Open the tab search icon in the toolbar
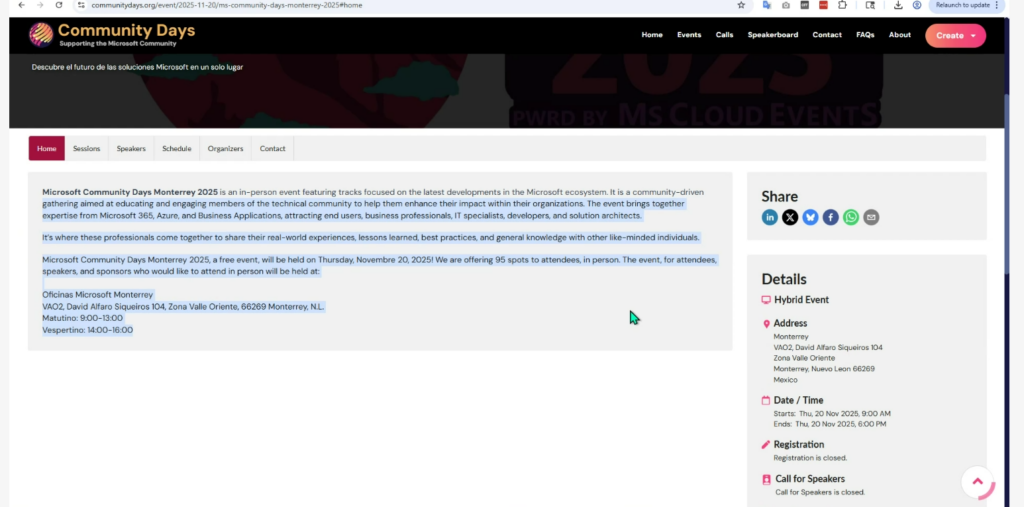Screen dimensions: 1024x507 coord(870,5)
